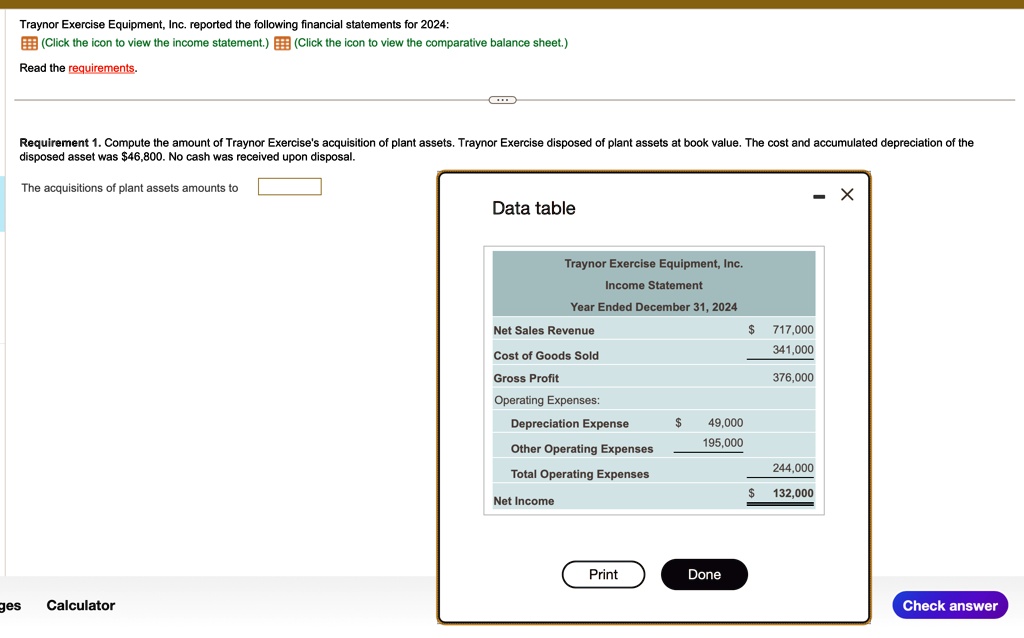Expand the collapsed section ellipsis handle
The height and width of the screenshot is (638, 1024).
pos(502,100)
